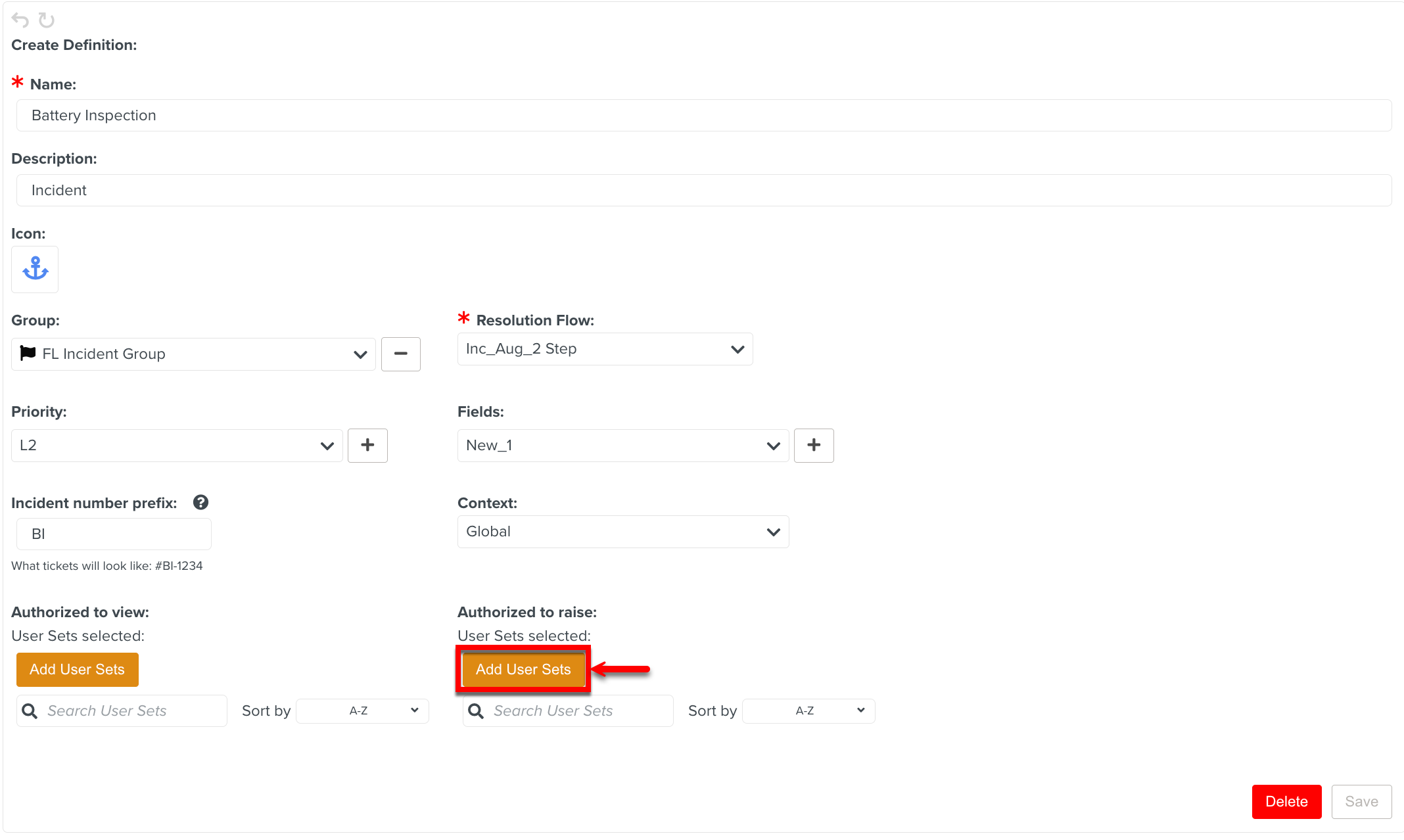
Task: Click the plus button beside Priority
Action: (367, 445)
